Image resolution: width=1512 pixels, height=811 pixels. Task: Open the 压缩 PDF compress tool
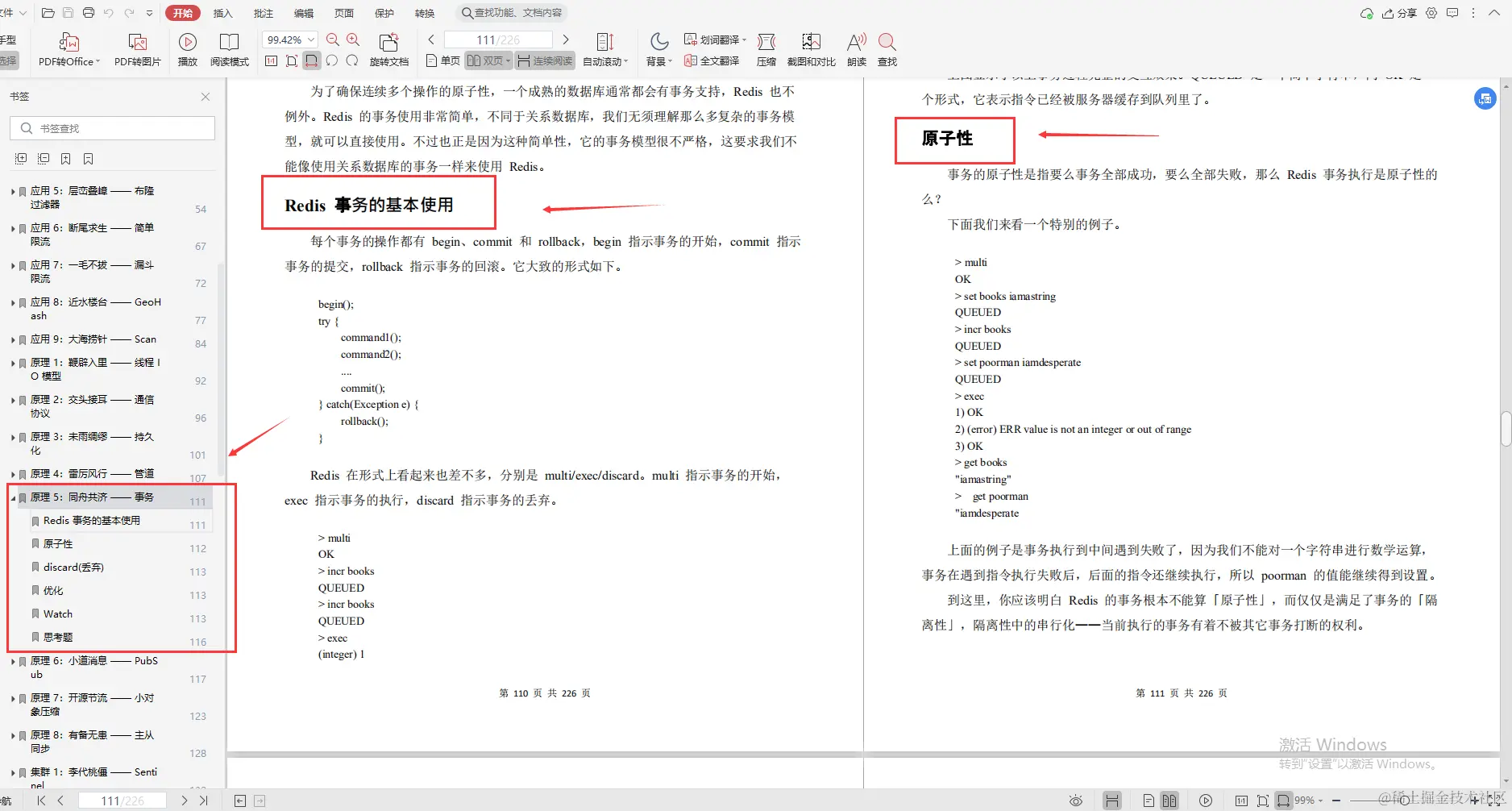click(x=766, y=48)
